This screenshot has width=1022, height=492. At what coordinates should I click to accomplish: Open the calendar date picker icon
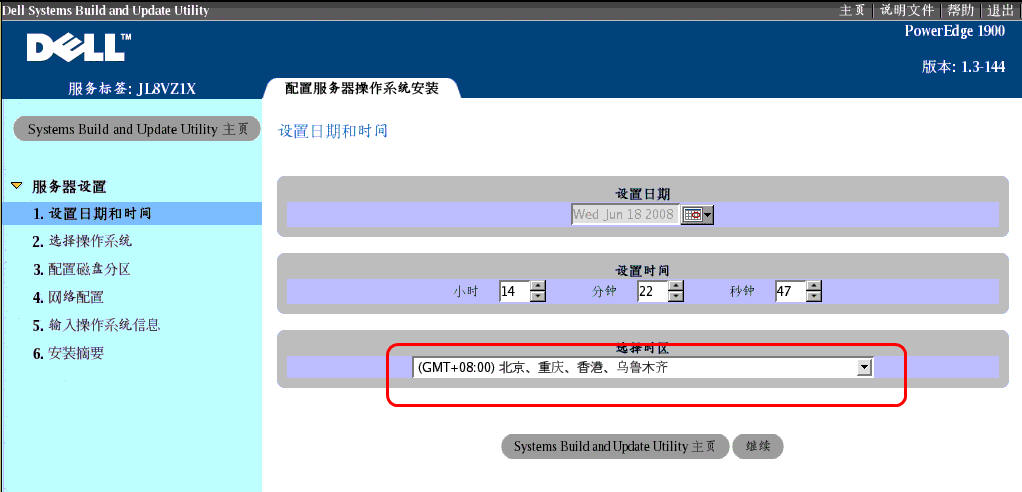pyautogui.click(x=696, y=215)
